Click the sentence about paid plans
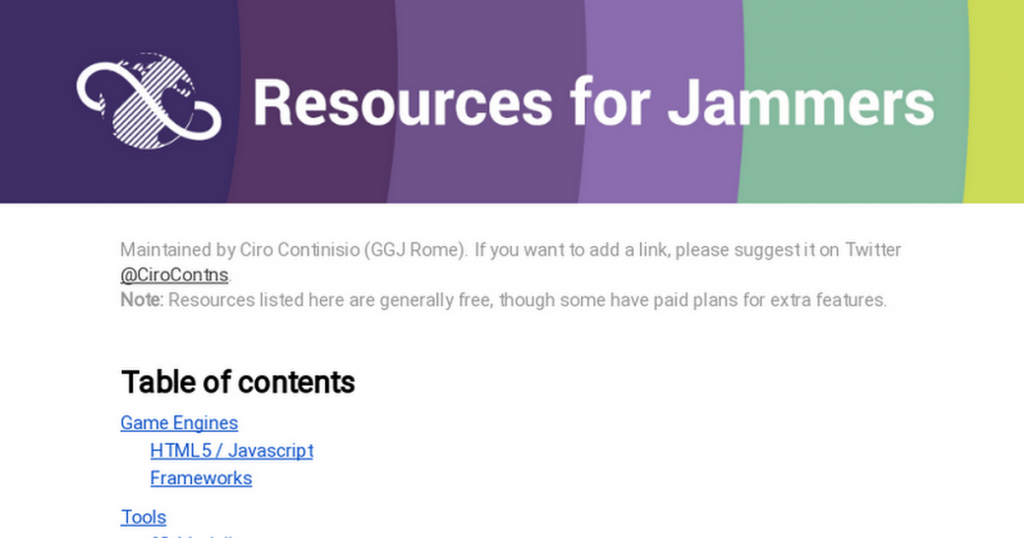This screenshot has height=538, width=1024. click(x=528, y=300)
